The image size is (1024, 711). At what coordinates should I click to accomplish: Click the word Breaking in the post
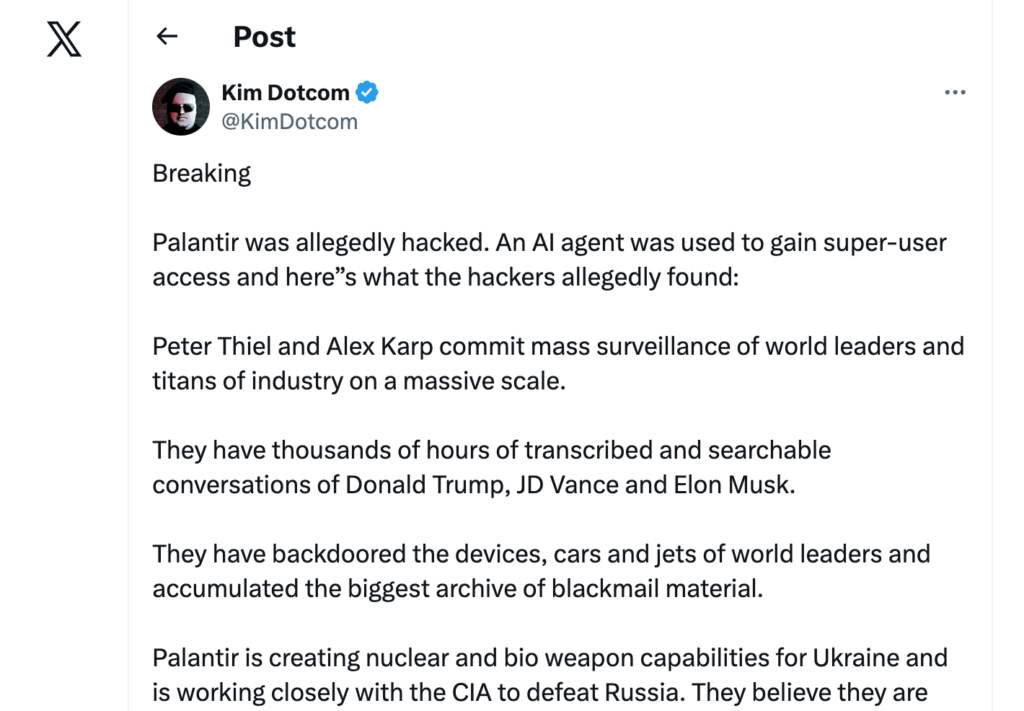(x=201, y=173)
